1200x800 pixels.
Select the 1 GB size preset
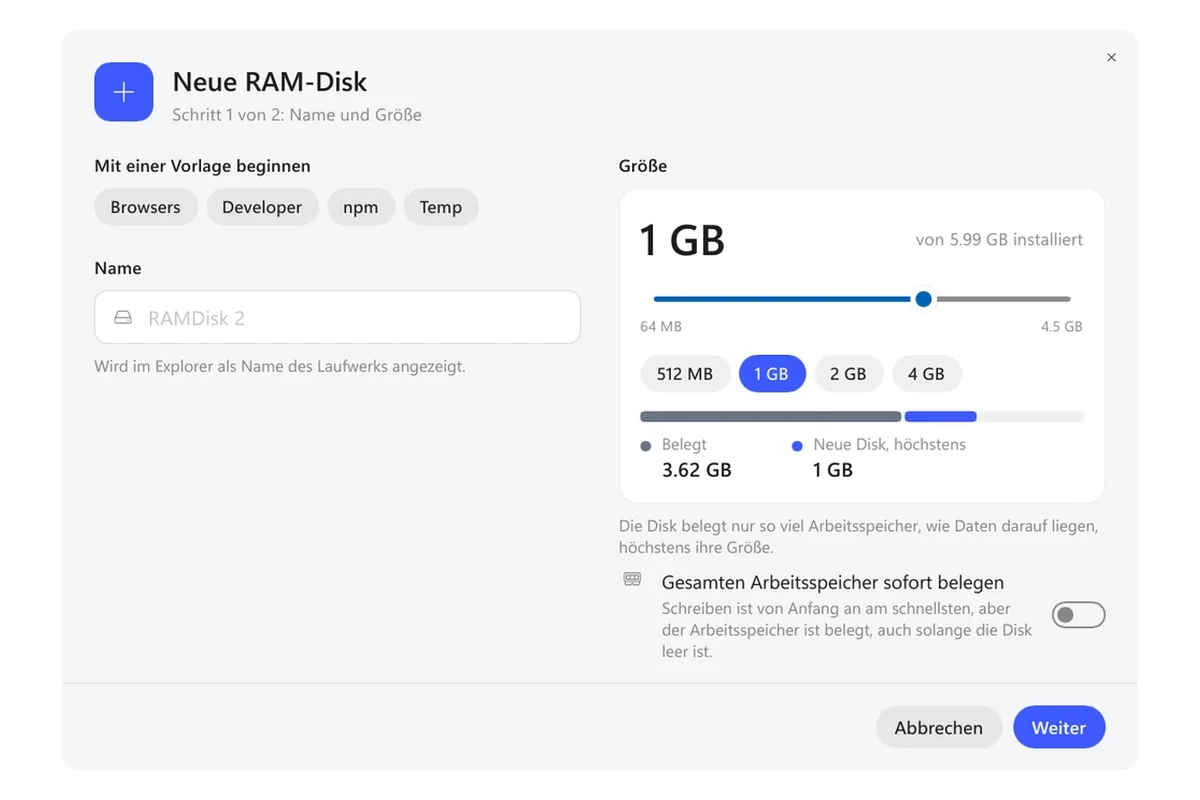tap(771, 374)
